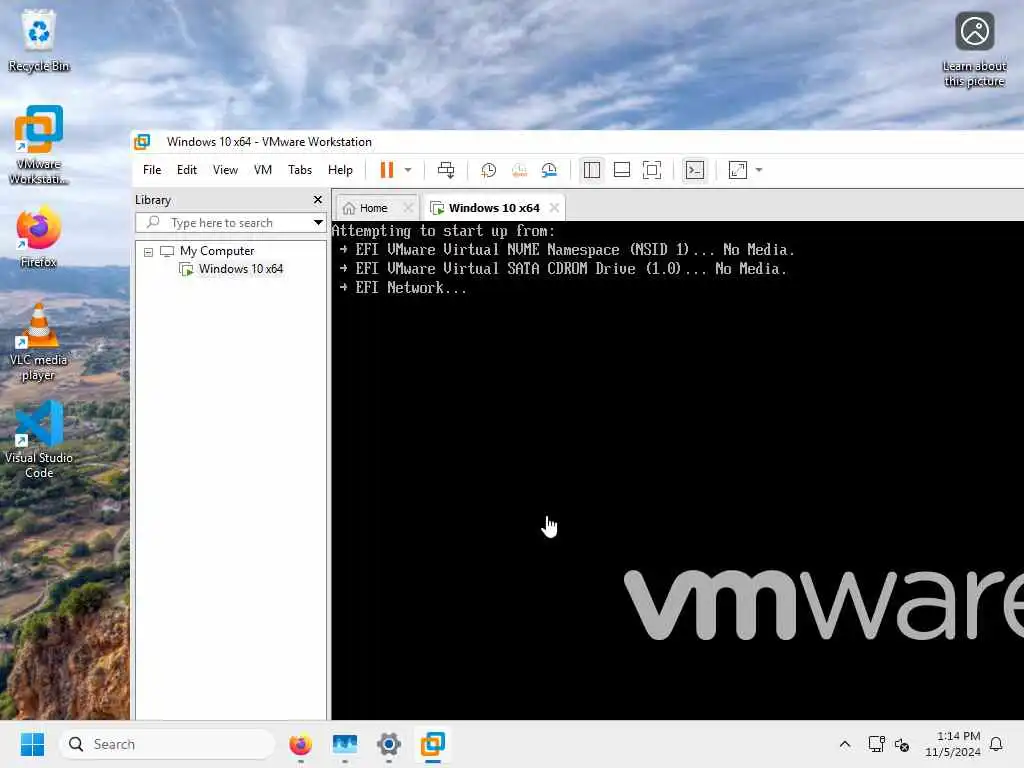
Task: Click the VMware Workstation title bar icon
Action: click(x=142, y=142)
